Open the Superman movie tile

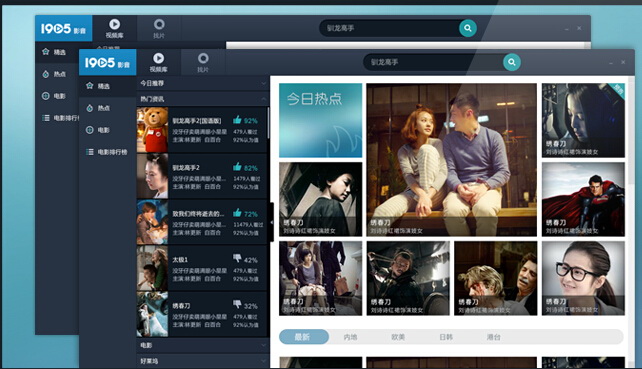(583, 199)
